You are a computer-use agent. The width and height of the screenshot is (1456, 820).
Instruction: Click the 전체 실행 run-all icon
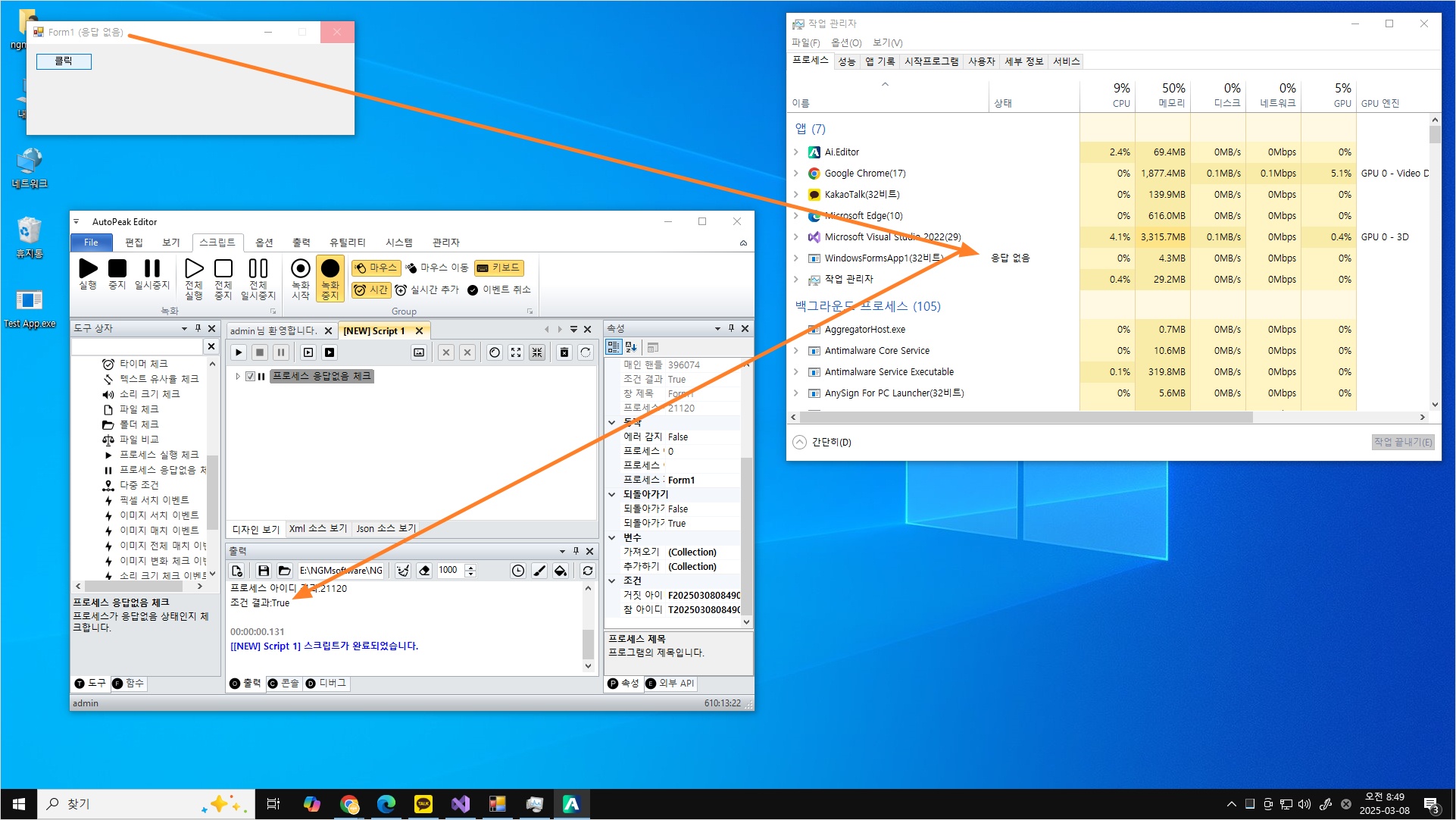194,269
